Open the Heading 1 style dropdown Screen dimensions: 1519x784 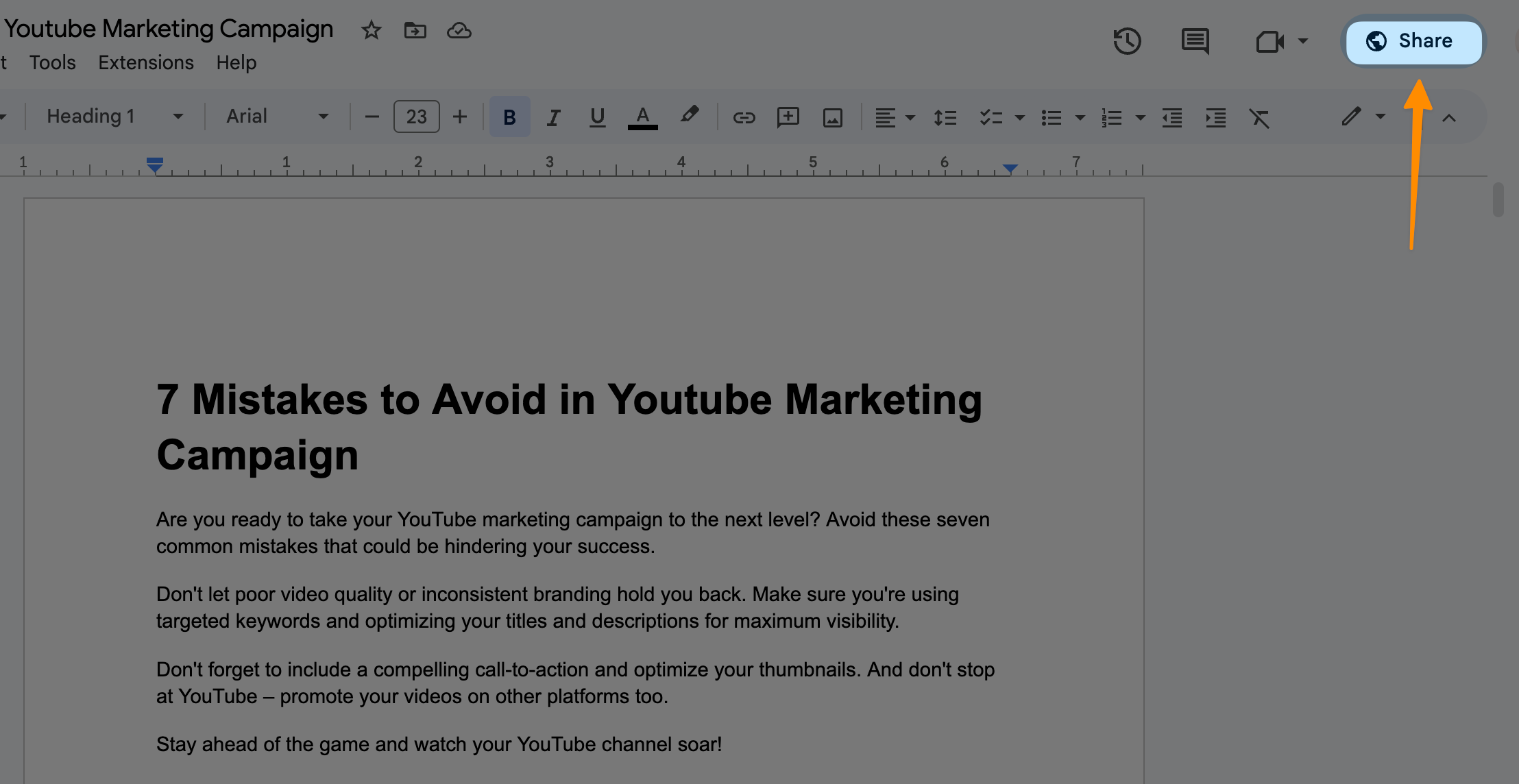(x=114, y=117)
